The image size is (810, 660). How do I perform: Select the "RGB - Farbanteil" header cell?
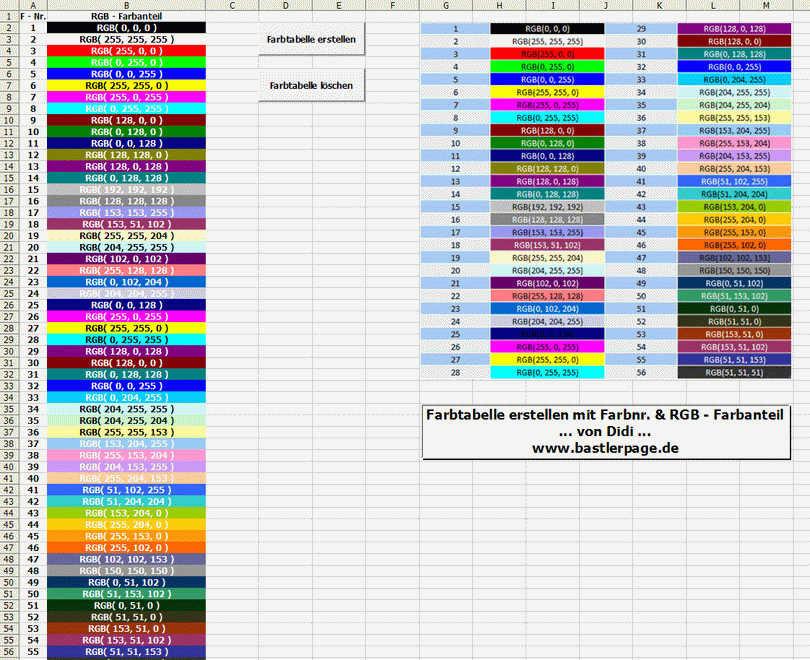pyautogui.click(x=127, y=17)
